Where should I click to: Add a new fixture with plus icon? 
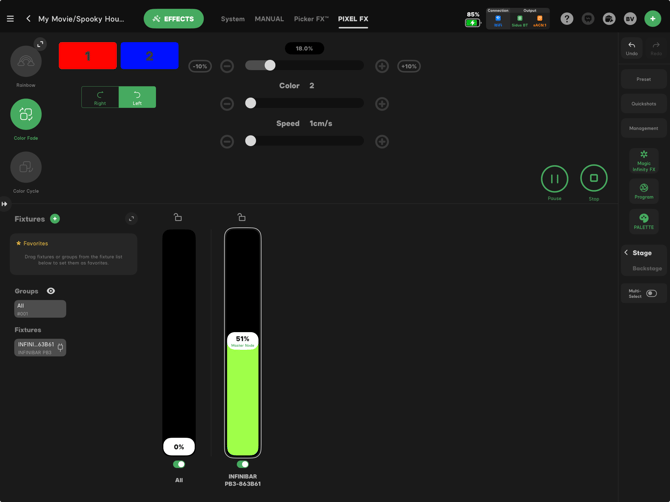click(x=55, y=219)
